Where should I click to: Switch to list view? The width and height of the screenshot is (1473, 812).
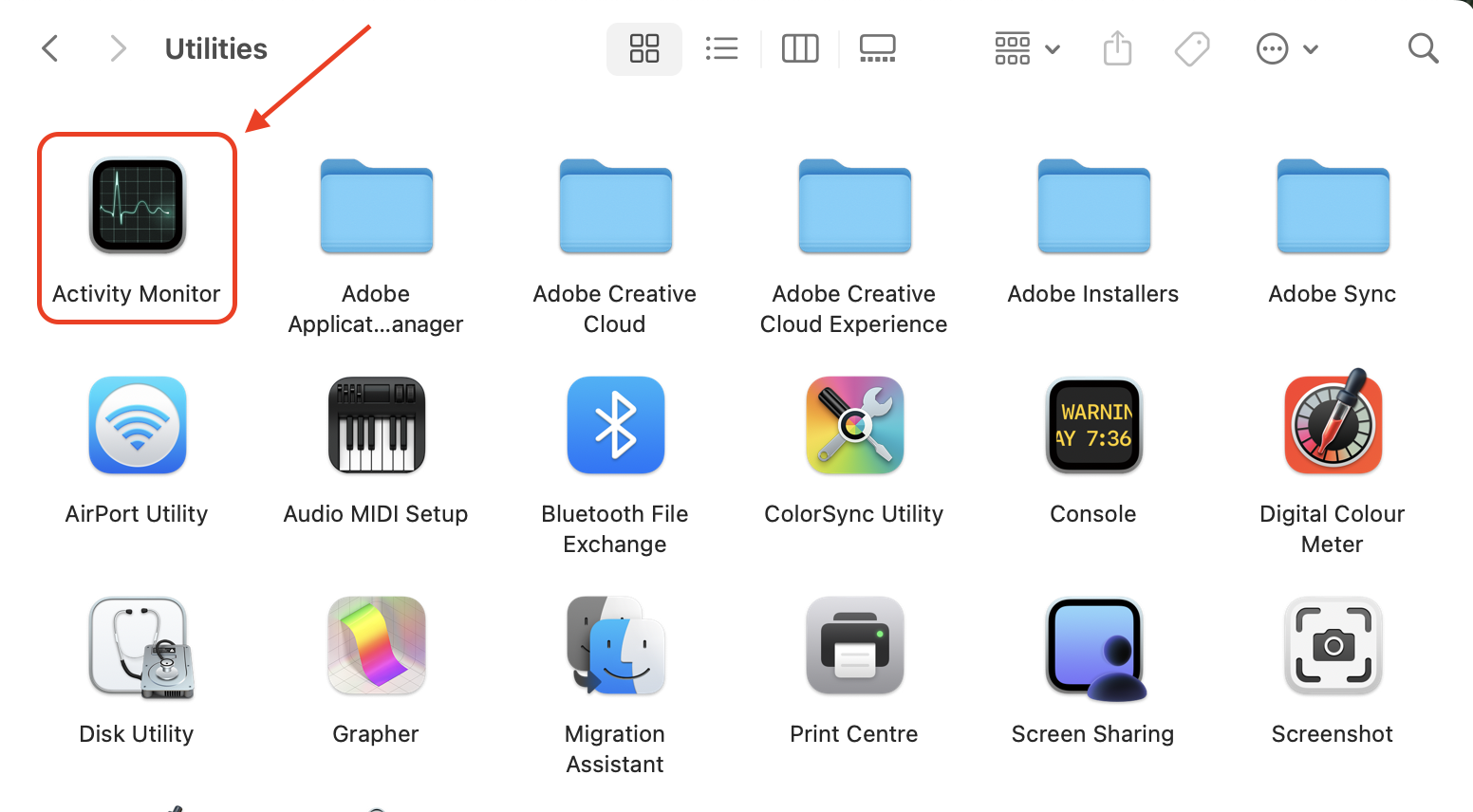click(x=722, y=47)
